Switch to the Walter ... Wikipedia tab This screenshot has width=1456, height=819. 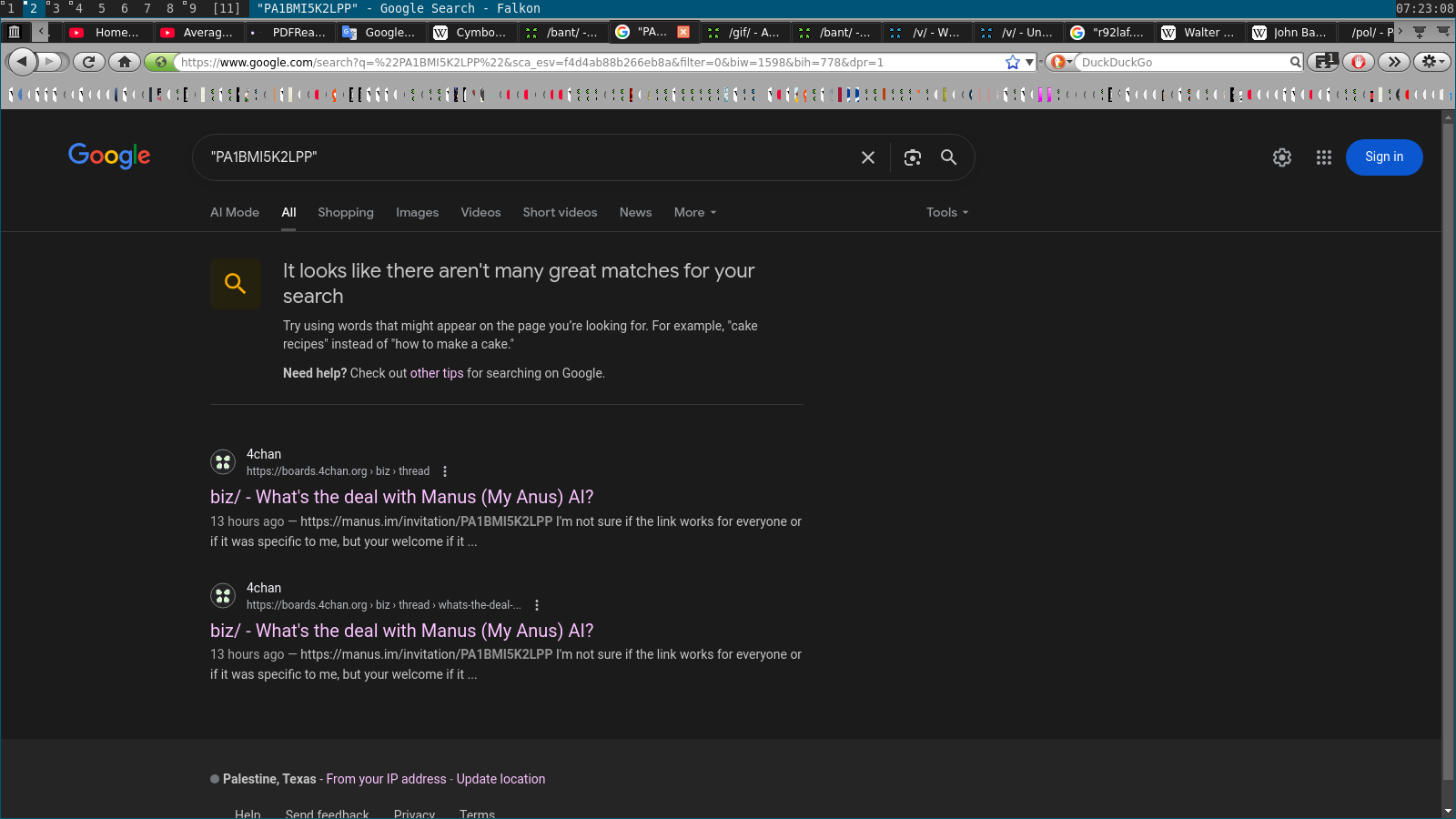coord(1199,32)
